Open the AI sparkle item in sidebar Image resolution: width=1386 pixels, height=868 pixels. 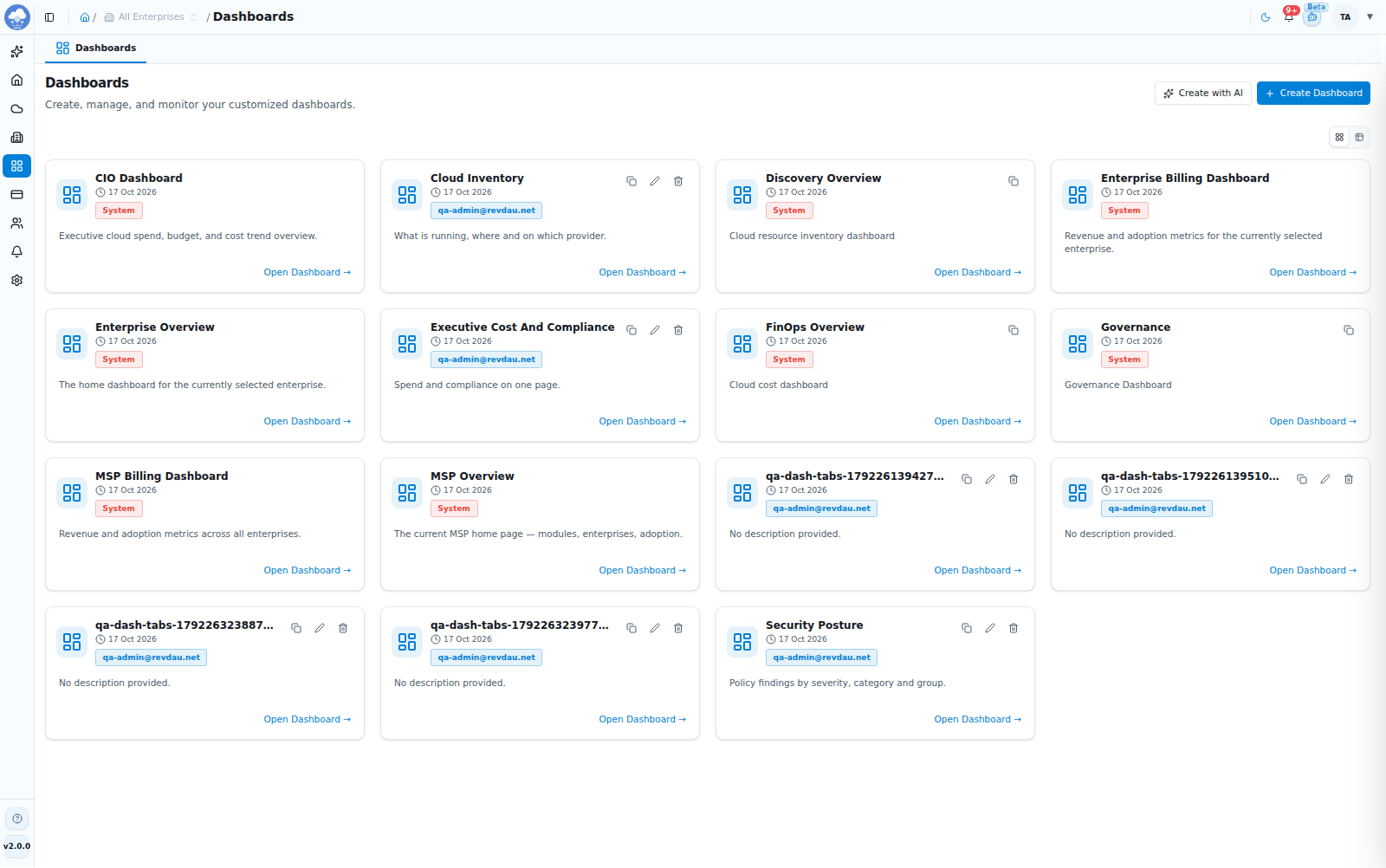[x=16, y=52]
